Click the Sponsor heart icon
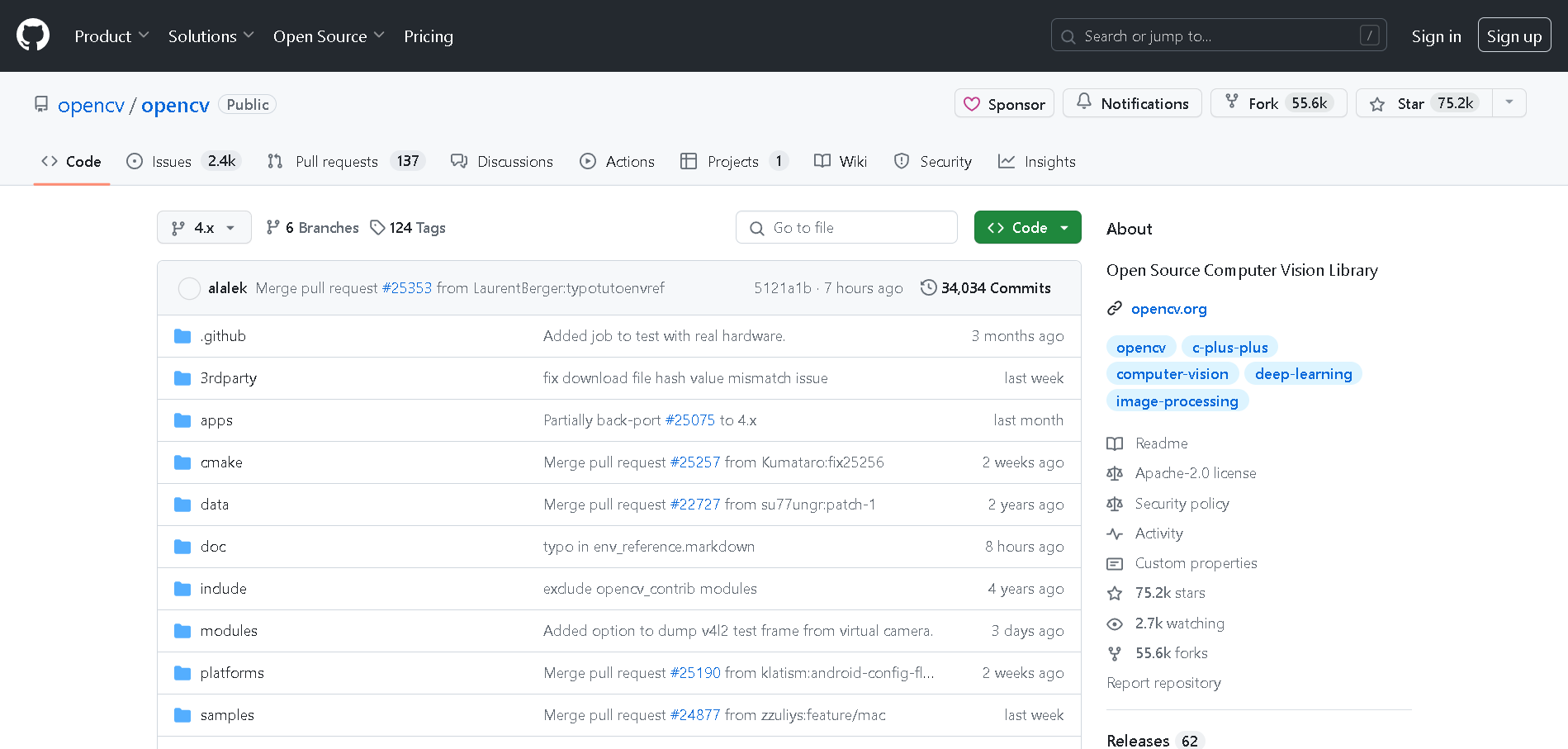Image resolution: width=1568 pixels, height=749 pixels. pos(972,104)
